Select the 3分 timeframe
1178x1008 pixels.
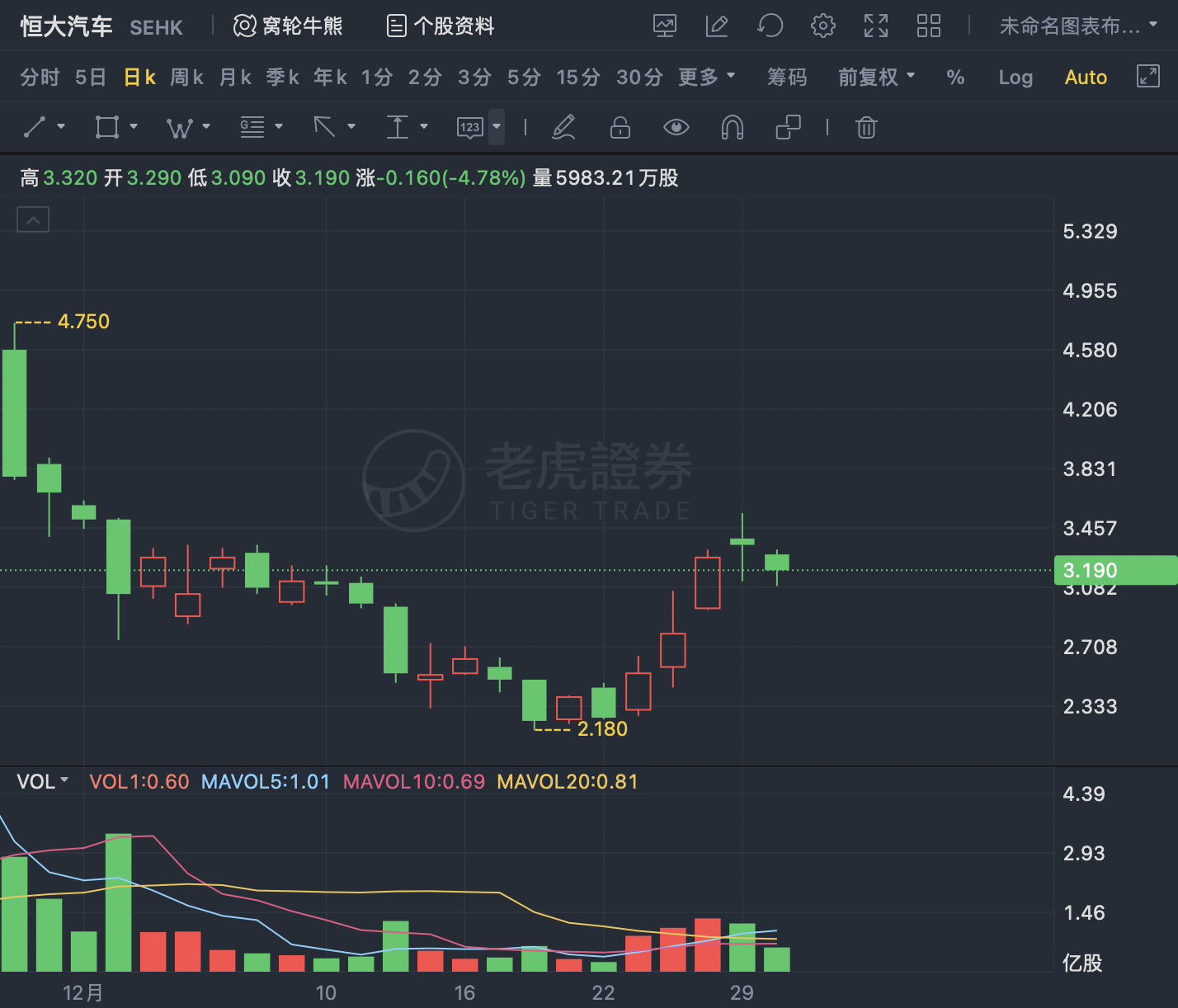coord(475,78)
